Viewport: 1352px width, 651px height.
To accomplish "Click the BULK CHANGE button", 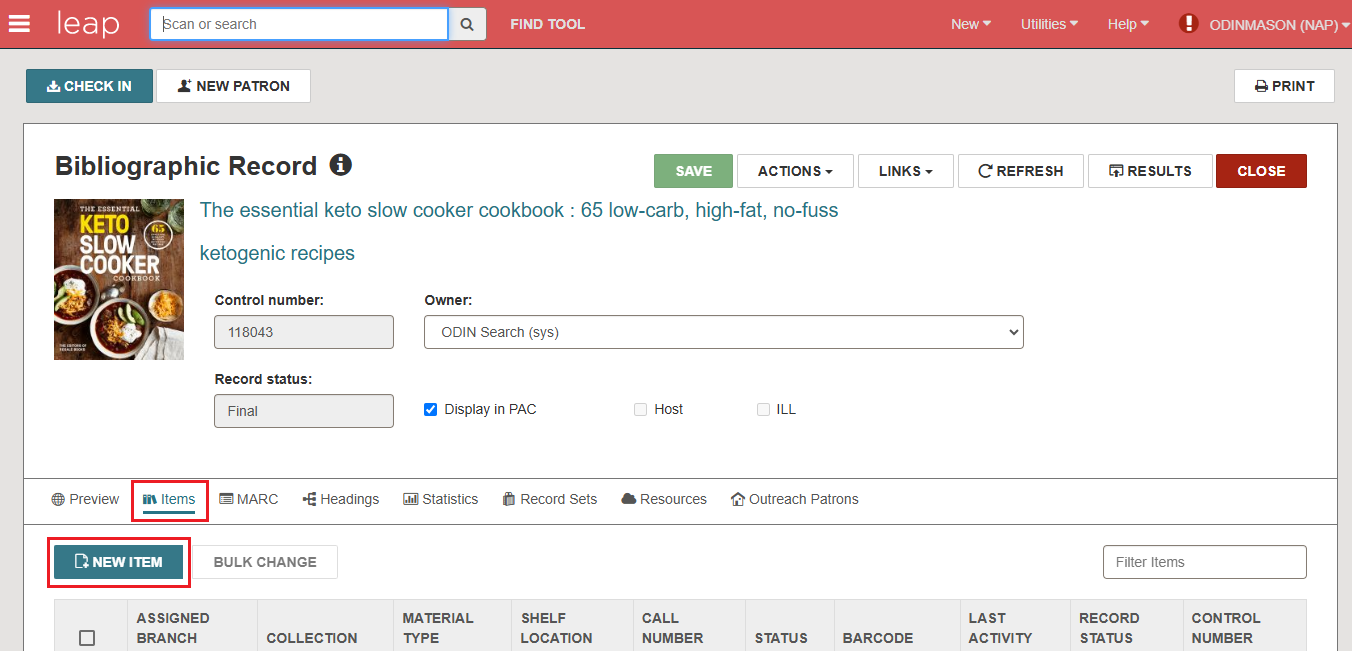I will 265,562.
